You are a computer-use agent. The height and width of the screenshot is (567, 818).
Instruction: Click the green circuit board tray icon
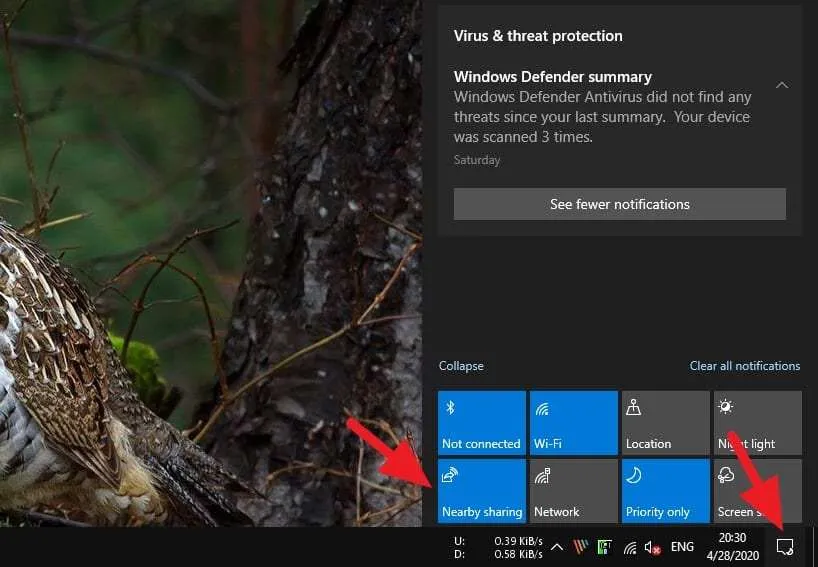click(605, 547)
